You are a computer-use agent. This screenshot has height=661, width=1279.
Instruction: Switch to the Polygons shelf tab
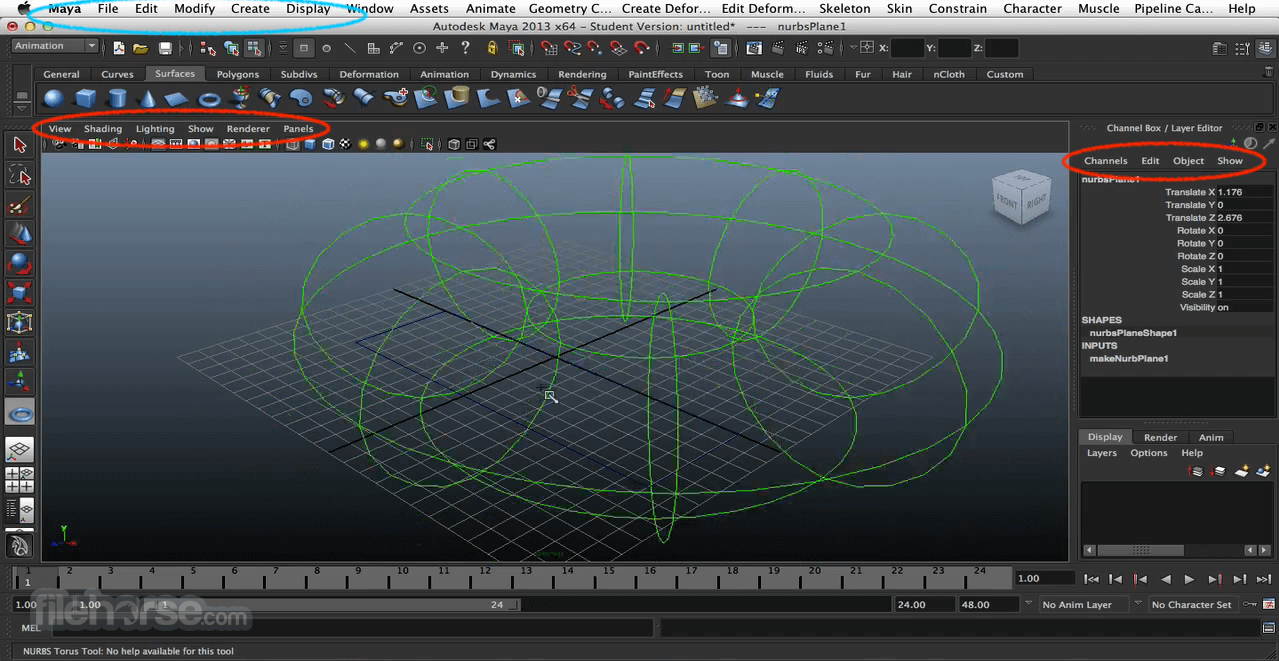[x=238, y=74]
